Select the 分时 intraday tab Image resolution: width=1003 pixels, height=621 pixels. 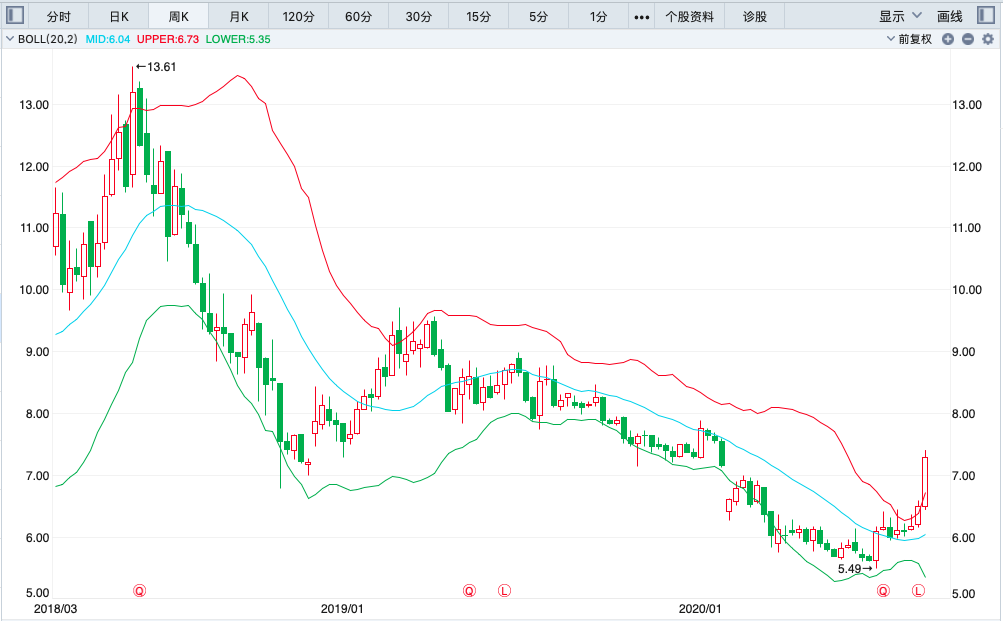[x=59, y=16]
